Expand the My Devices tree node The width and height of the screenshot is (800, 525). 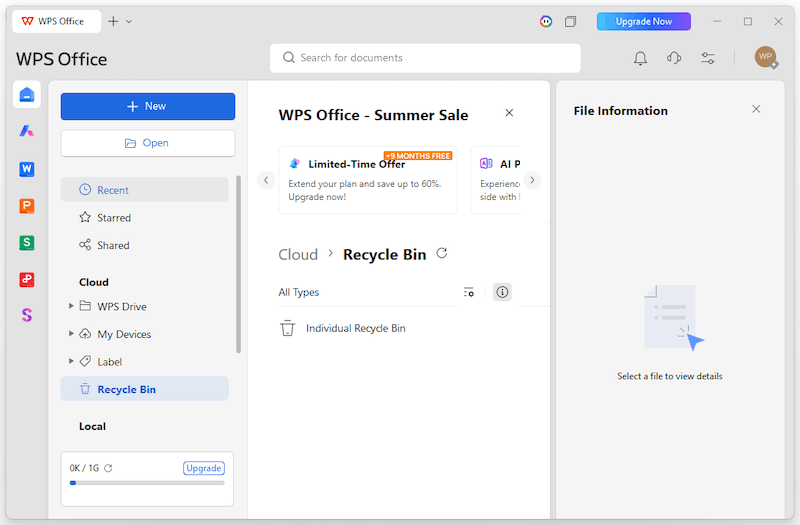click(x=71, y=334)
